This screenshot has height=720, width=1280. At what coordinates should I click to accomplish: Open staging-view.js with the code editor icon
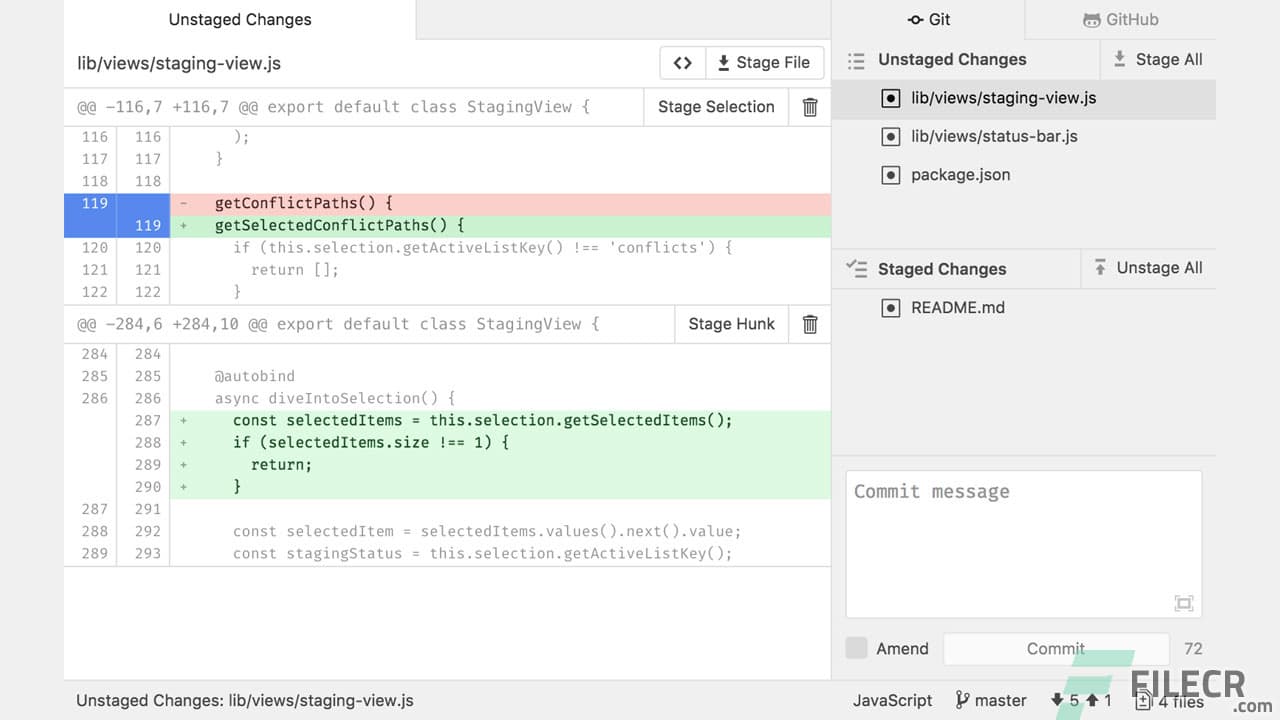pyautogui.click(x=682, y=62)
